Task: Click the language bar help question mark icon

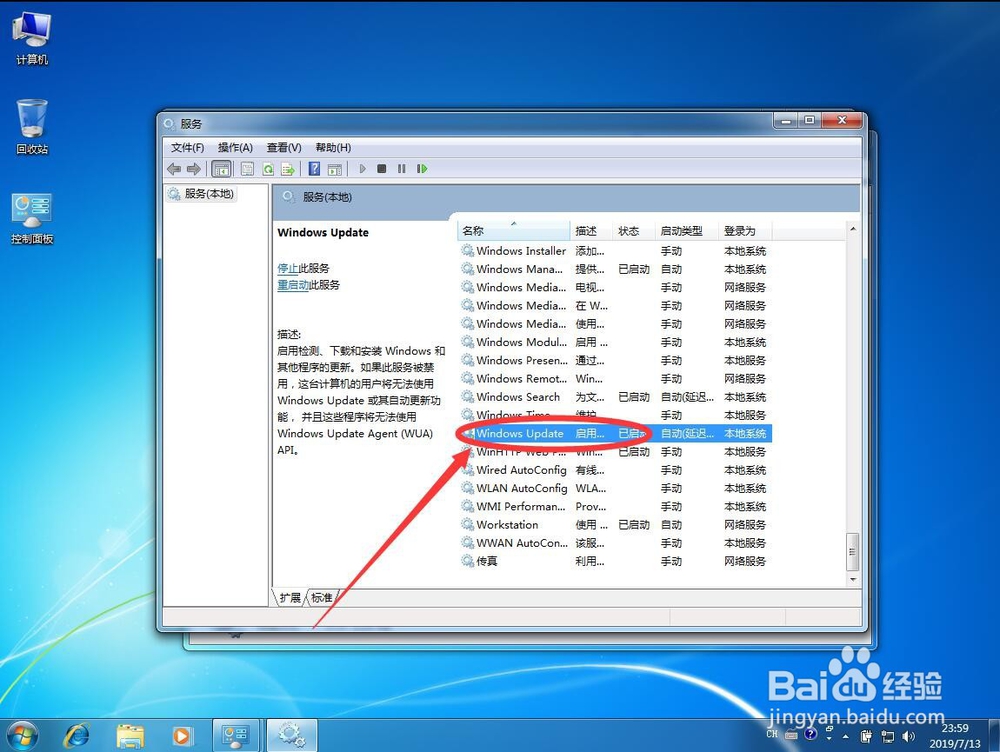Action: (x=811, y=734)
